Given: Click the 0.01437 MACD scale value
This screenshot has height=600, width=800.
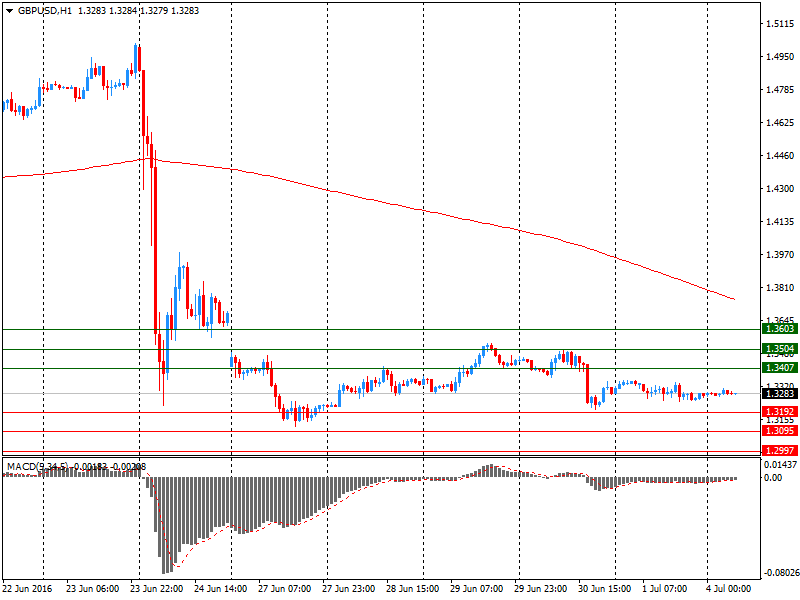Looking at the screenshot, I should [x=780, y=464].
